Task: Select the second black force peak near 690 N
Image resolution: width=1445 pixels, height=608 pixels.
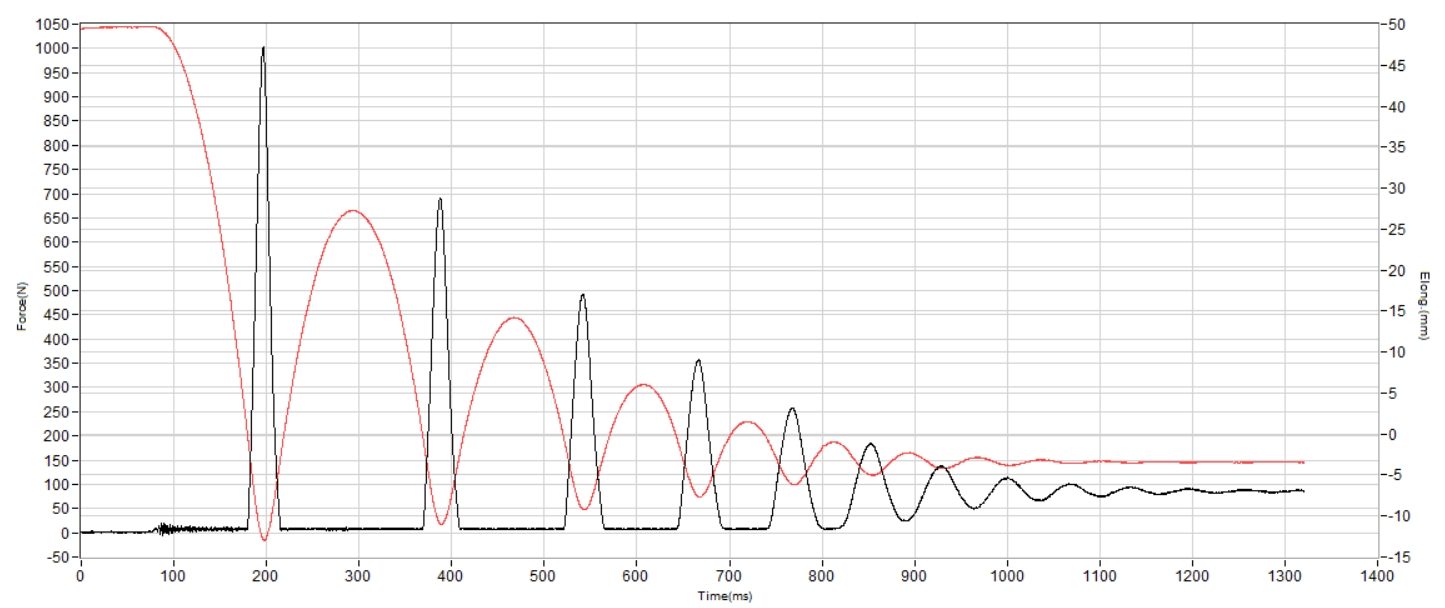Action: point(440,199)
